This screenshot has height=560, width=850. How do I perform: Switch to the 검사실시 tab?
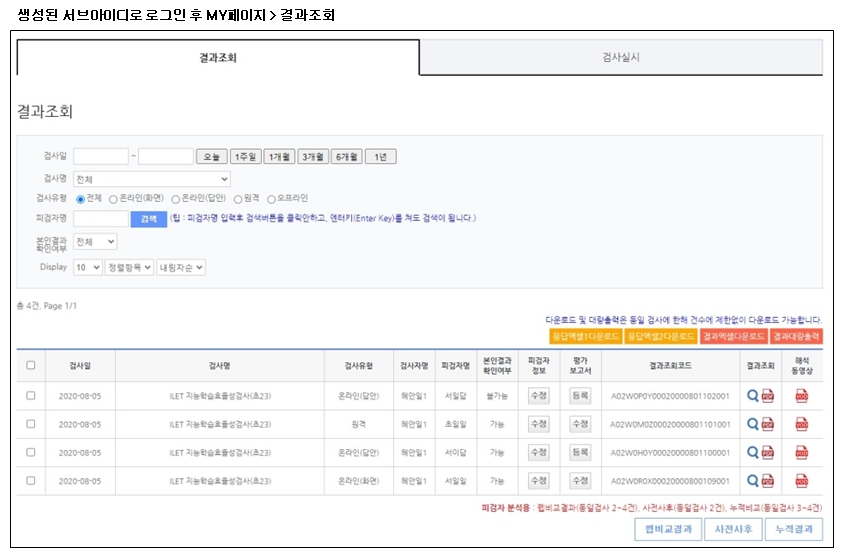(621, 57)
